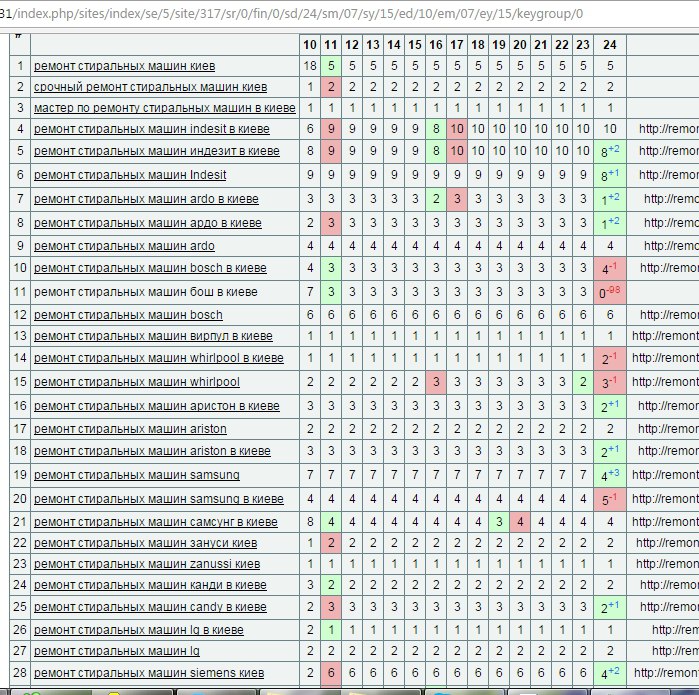Open ремонт стиральных машин bosch в киеве
This screenshot has width=699, height=695.
[x=150, y=268]
